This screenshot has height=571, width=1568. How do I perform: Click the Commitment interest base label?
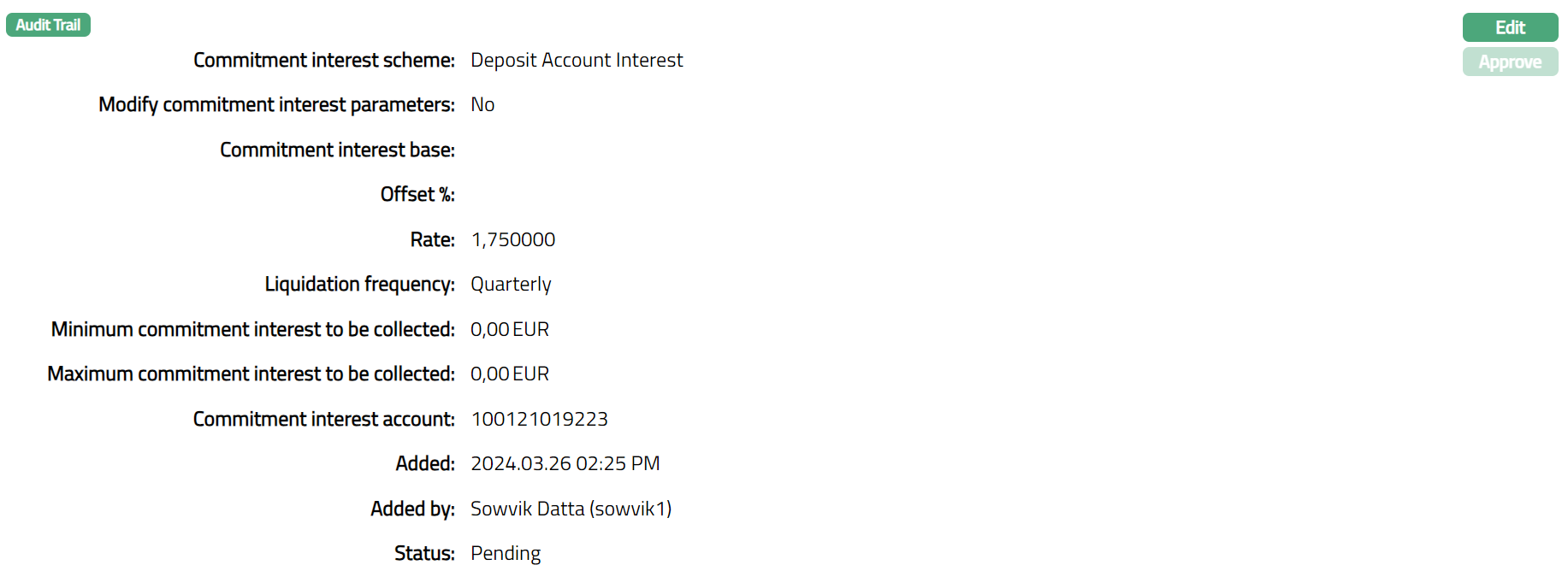coord(337,150)
